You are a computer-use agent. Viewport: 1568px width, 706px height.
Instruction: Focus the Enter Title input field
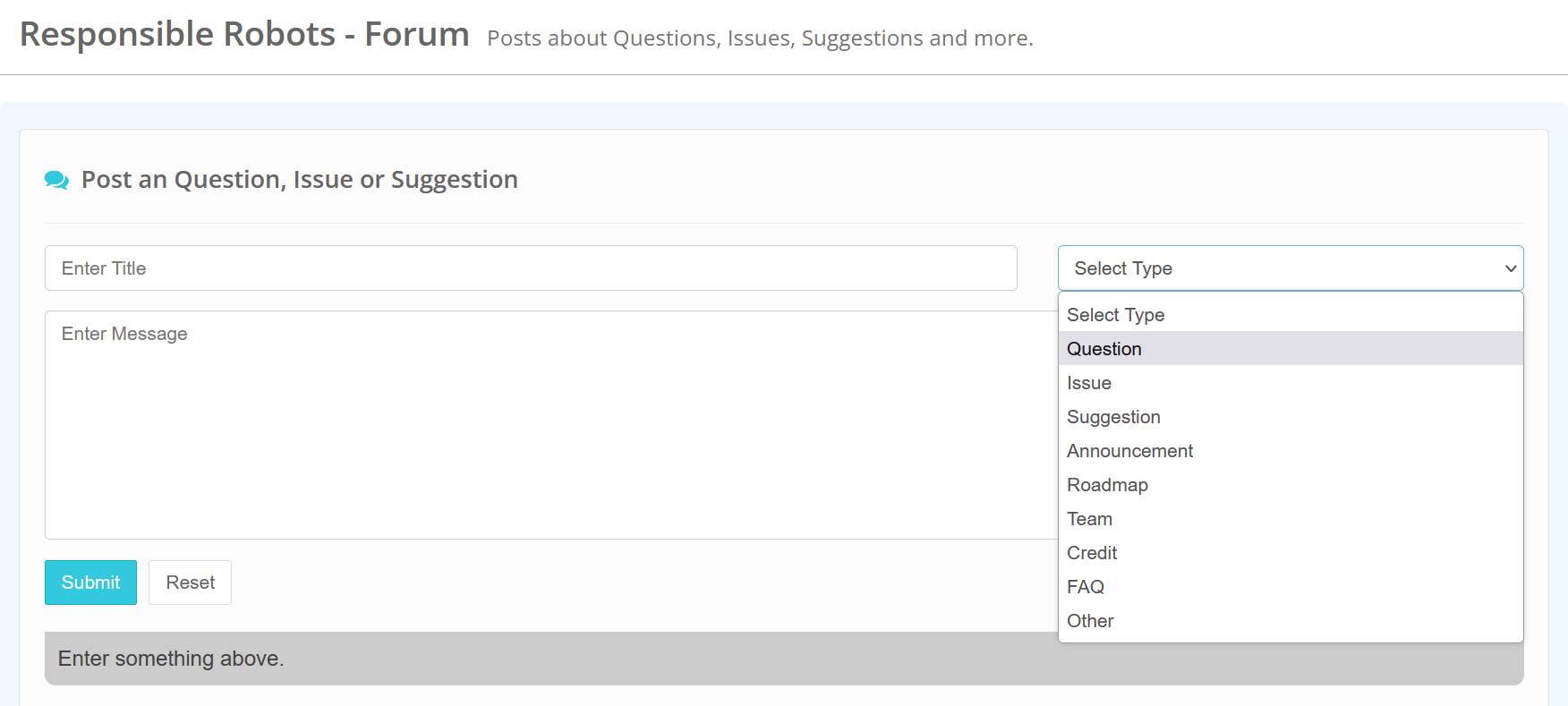pos(531,268)
